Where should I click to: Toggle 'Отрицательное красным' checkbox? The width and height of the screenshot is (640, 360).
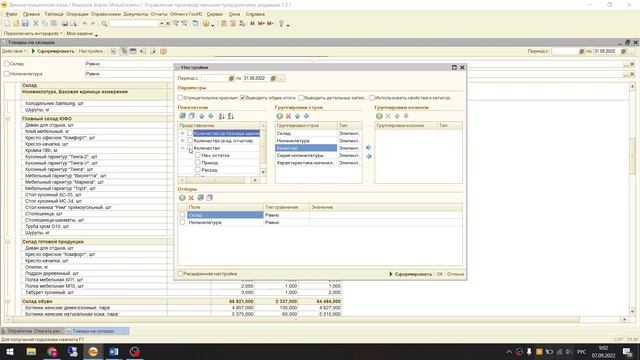tap(180, 98)
